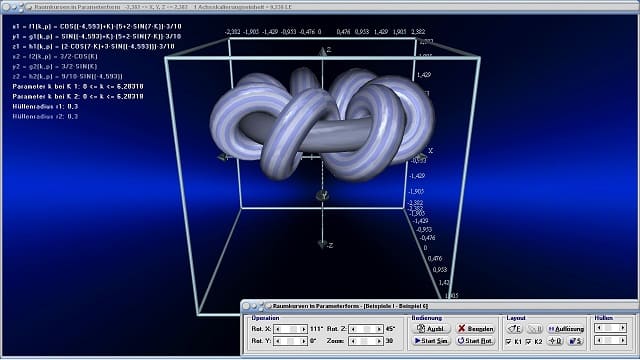The height and width of the screenshot is (360, 640).
Task: Click the Rot. X slider track
Action: click(x=291, y=329)
